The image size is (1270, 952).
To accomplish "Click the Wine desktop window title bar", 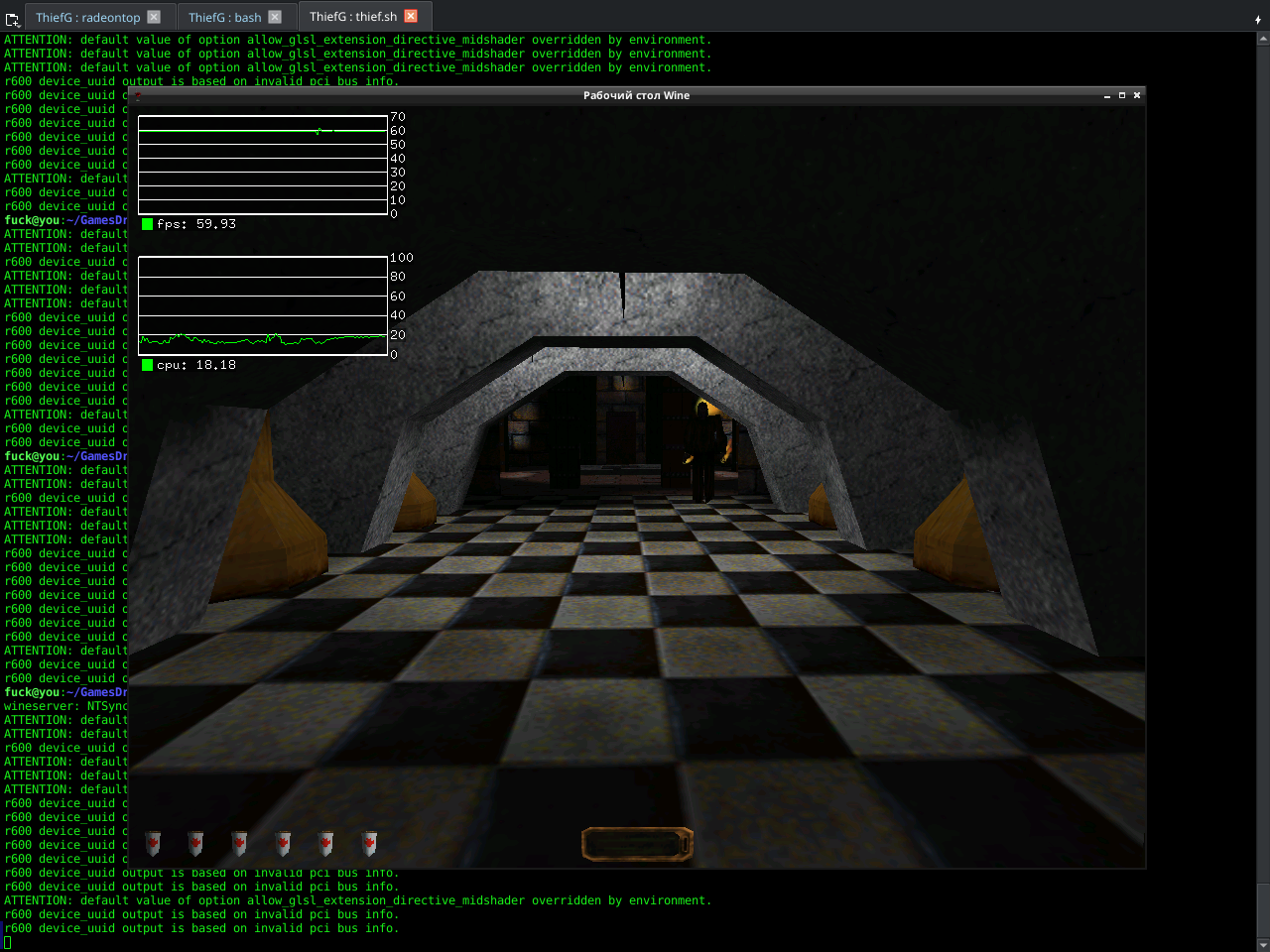I will point(636,95).
